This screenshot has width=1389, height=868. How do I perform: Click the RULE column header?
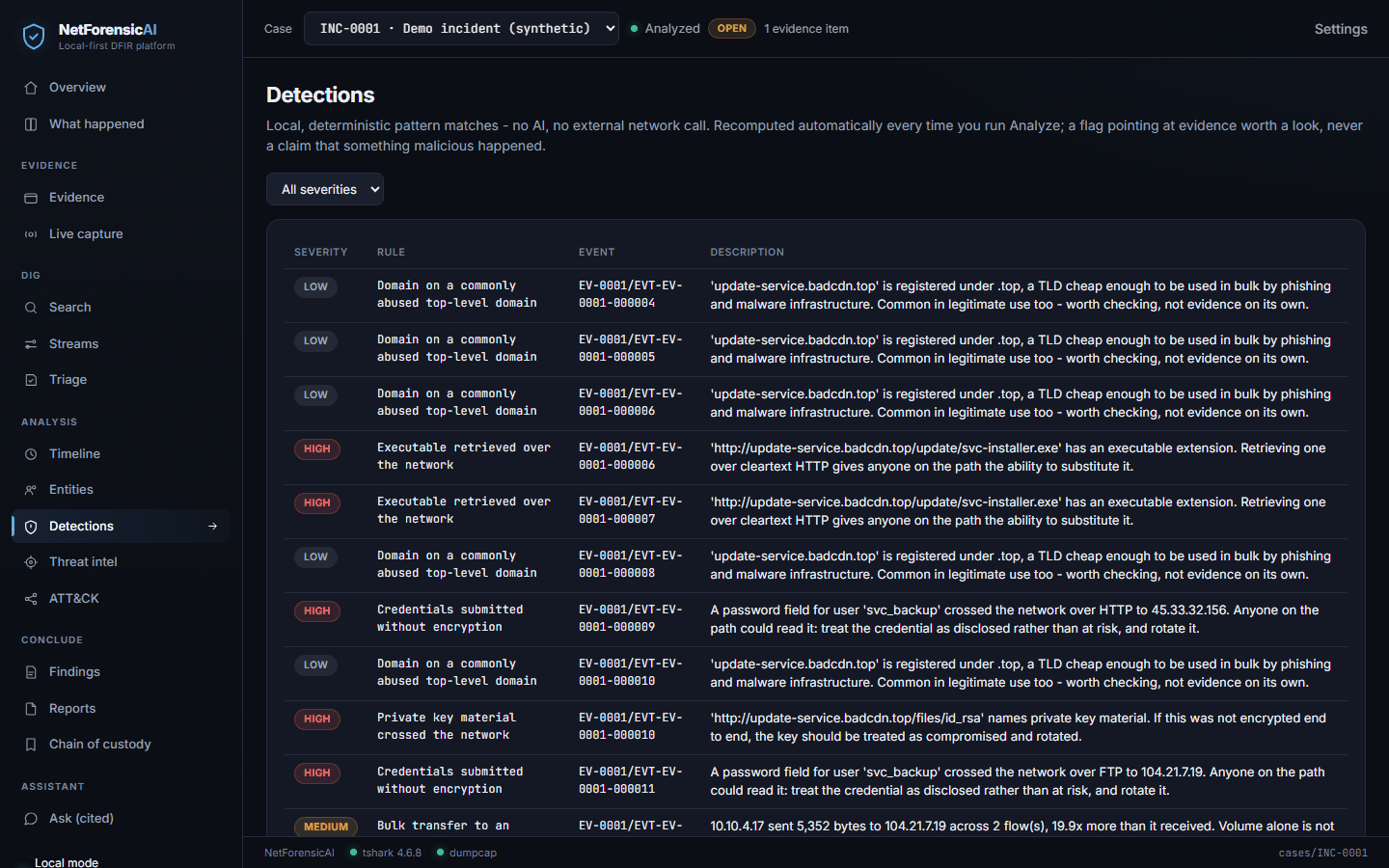(391, 253)
